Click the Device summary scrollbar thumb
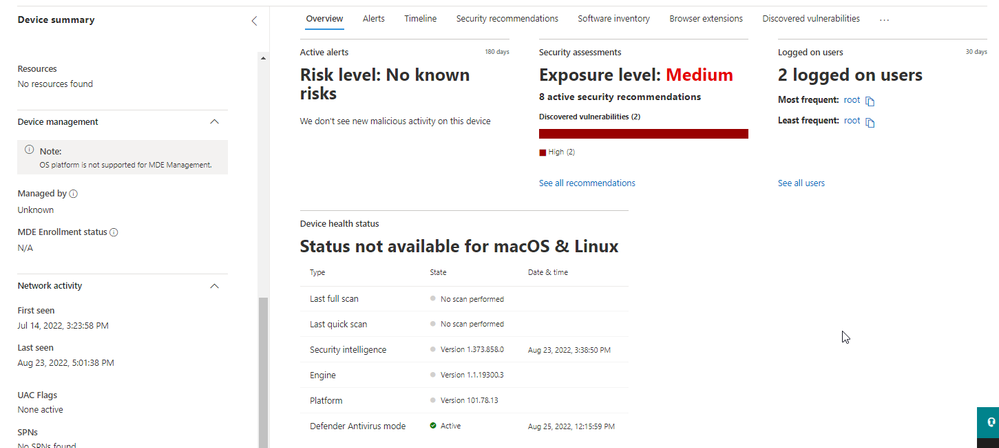This screenshot has width=999, height=448. [263, 373]
